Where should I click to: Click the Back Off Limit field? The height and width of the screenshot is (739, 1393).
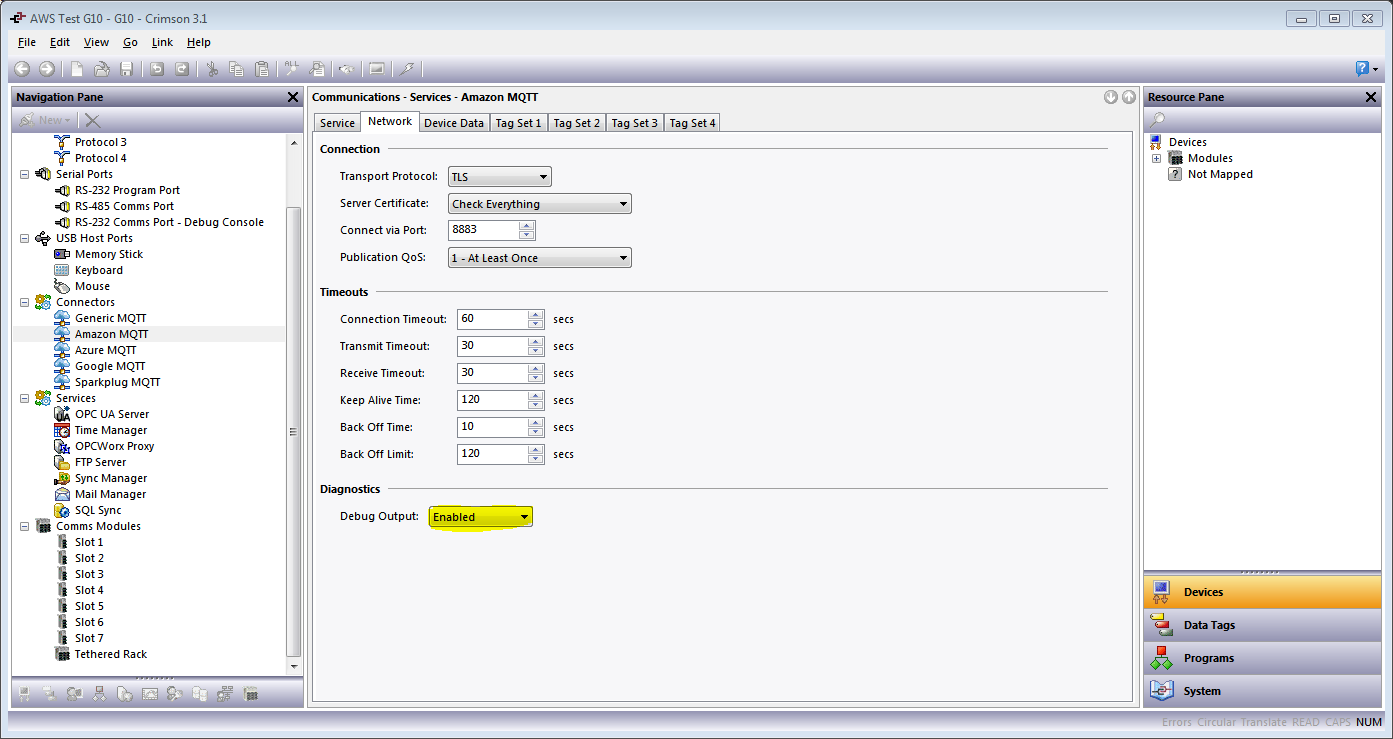click(x=493, y=454)
